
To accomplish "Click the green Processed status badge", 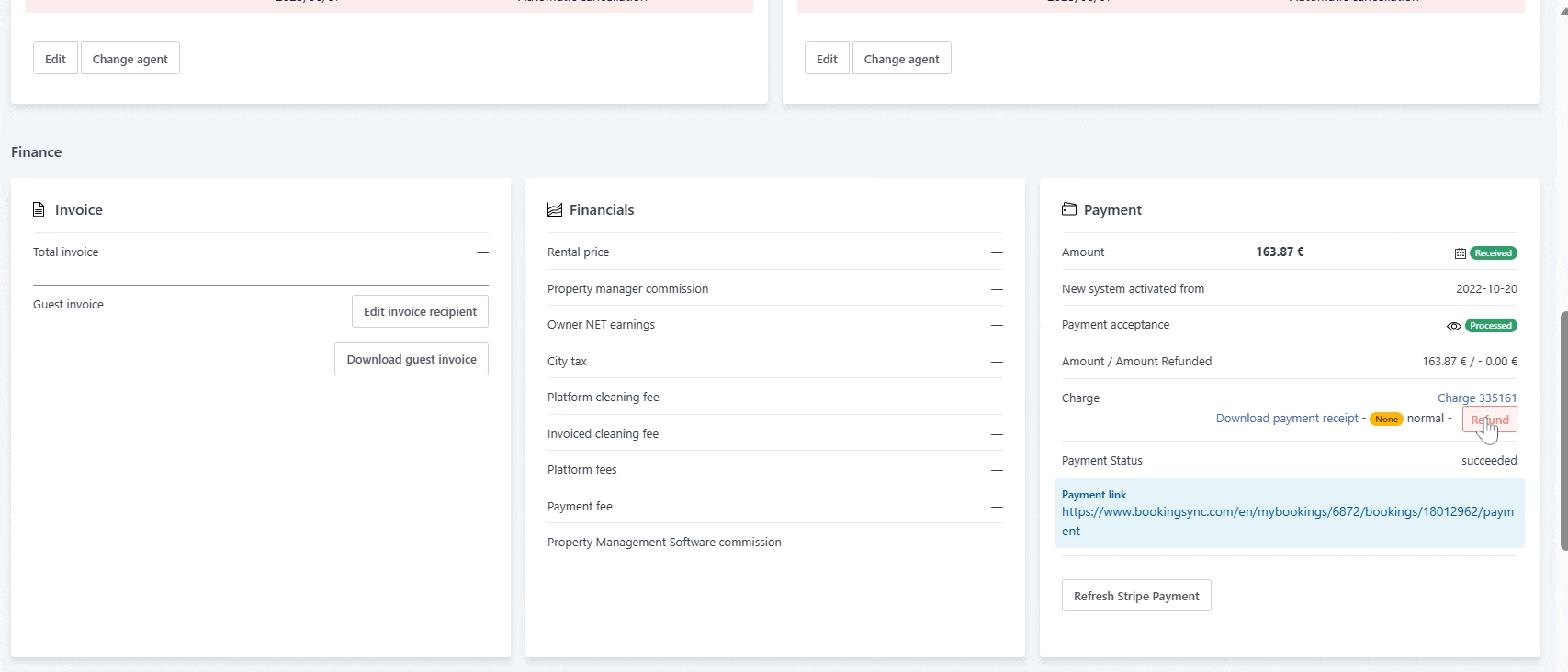I will pos(1491,326).
